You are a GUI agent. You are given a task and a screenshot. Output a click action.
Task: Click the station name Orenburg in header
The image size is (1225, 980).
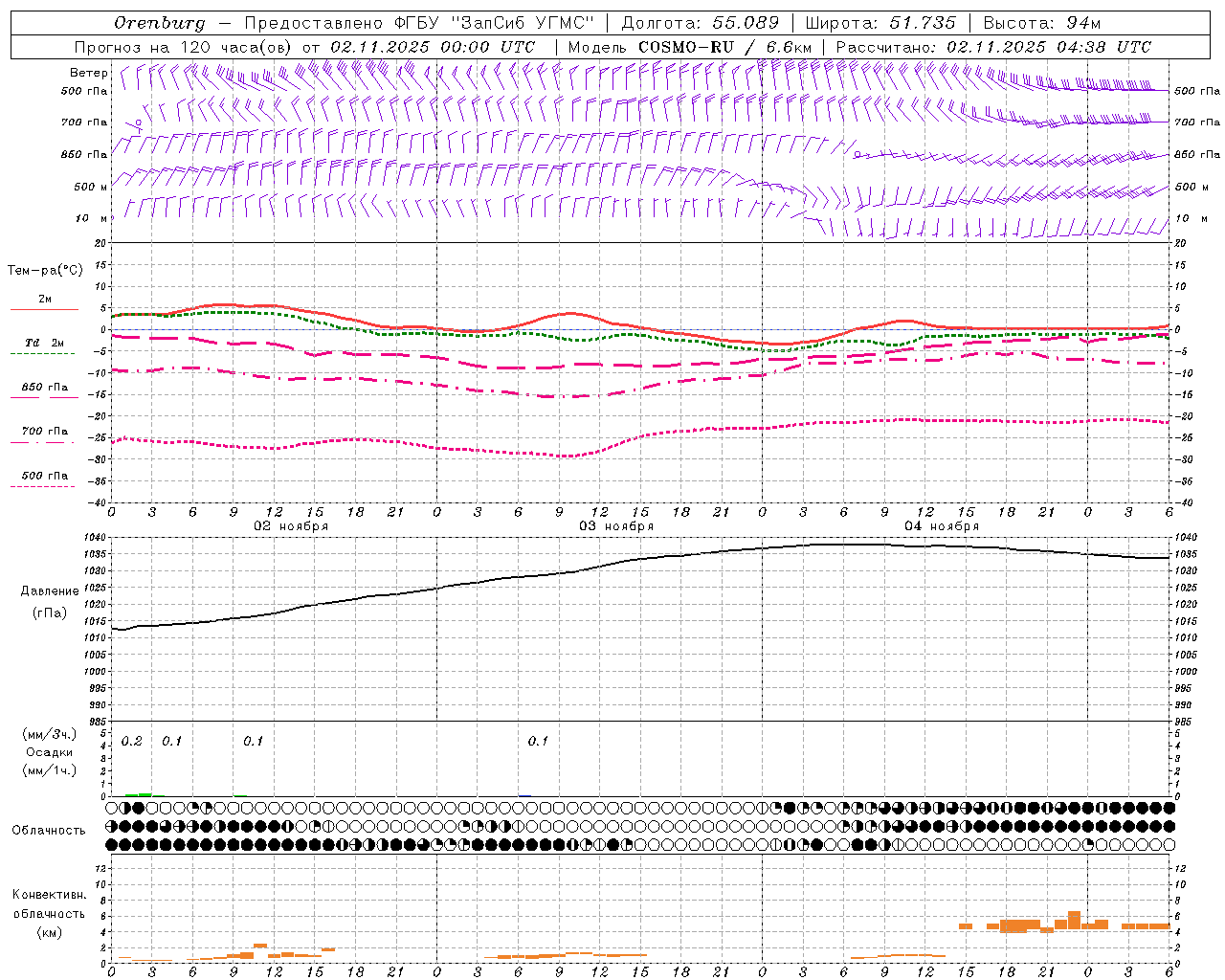point(159,23)
